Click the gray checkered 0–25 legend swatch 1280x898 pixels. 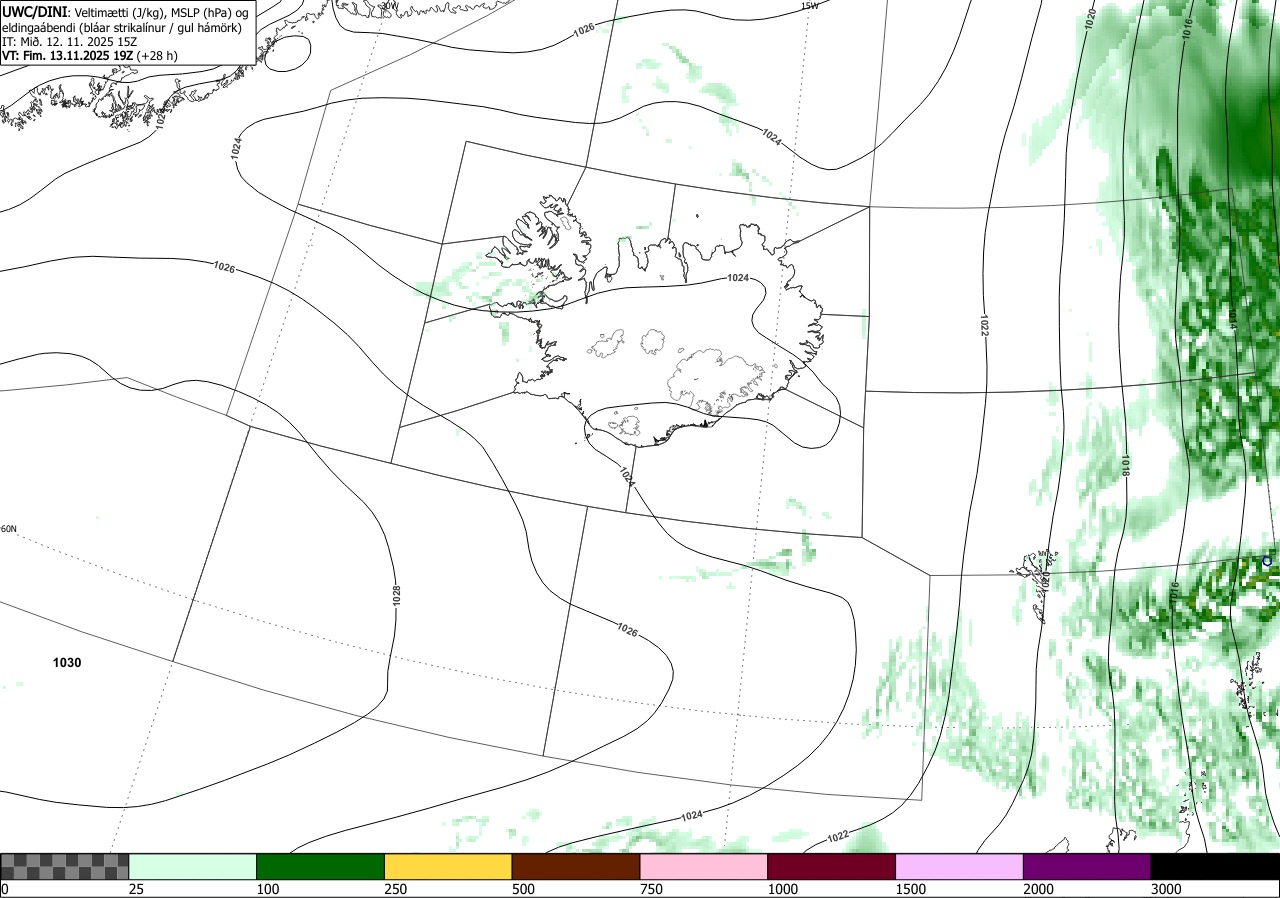[x=64, y=866]
